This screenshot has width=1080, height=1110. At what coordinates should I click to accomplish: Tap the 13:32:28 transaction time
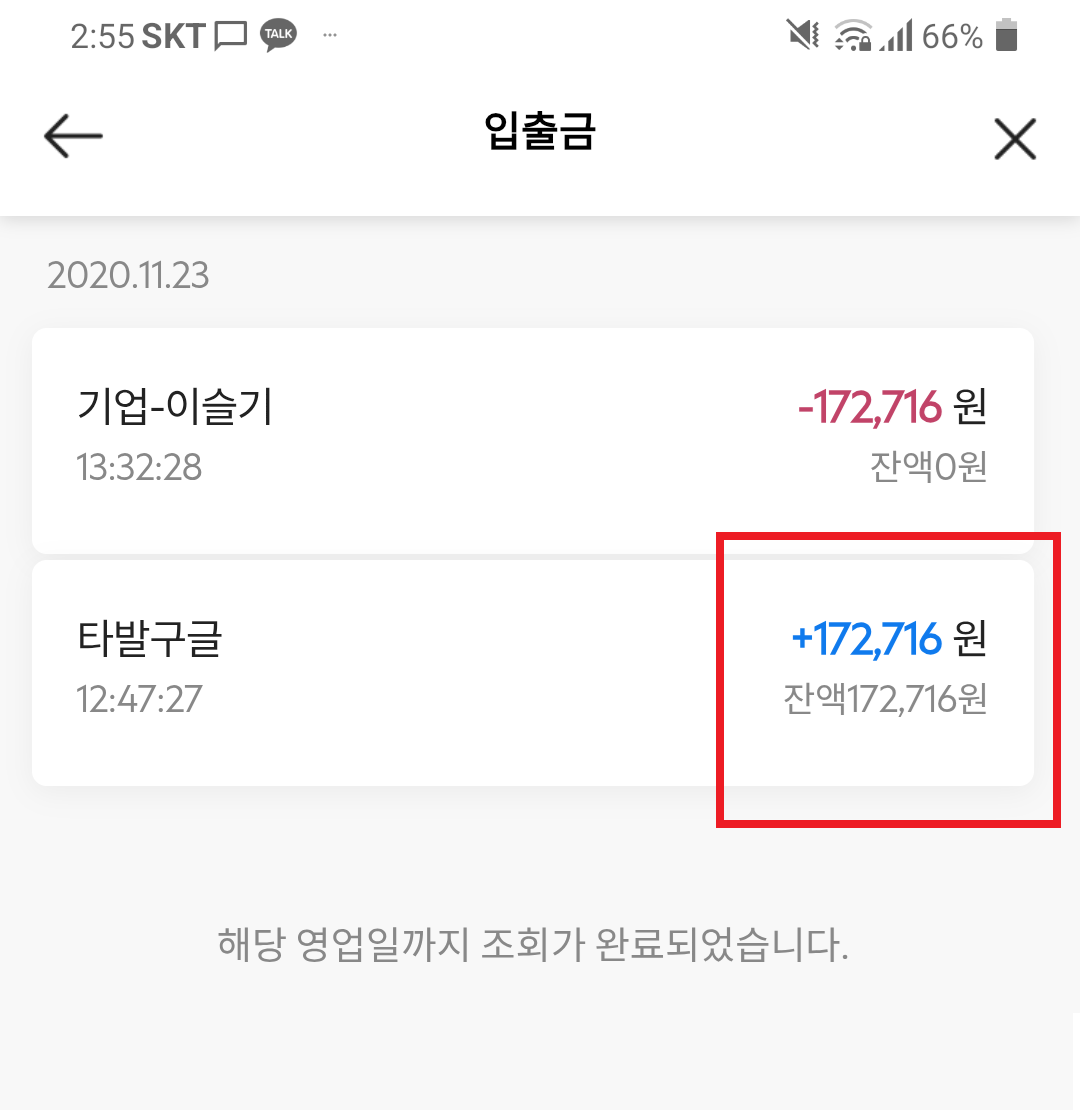[x=139, y=467]
